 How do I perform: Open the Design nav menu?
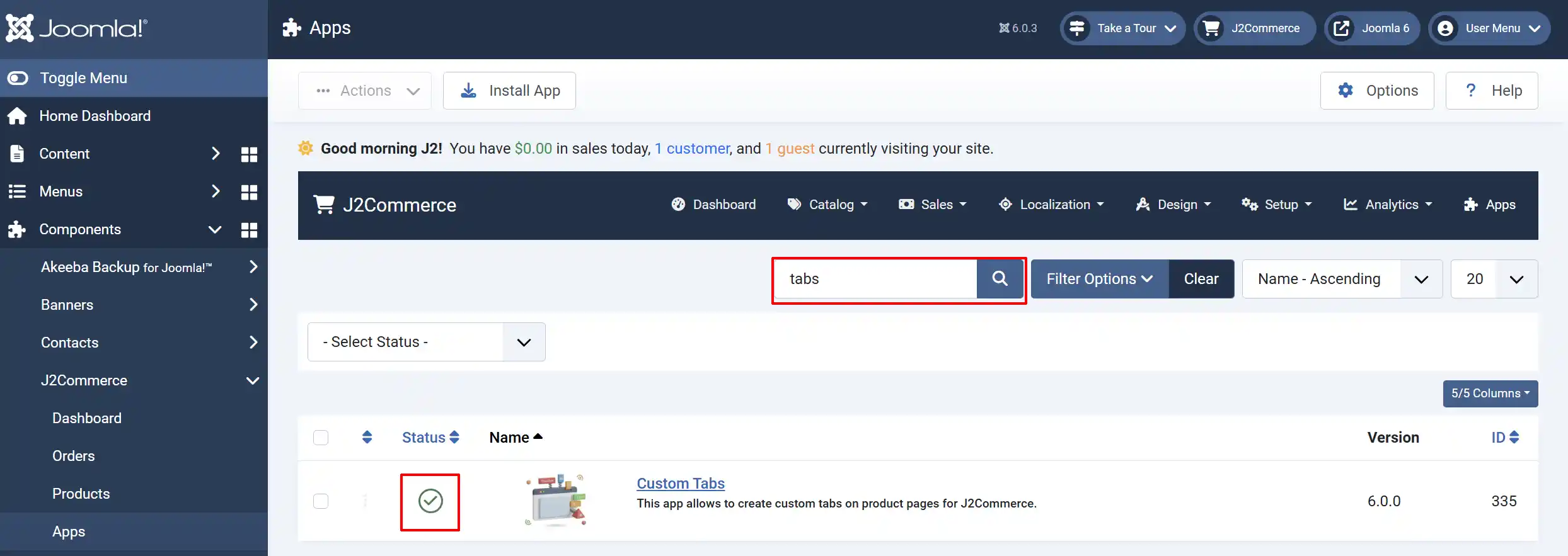(1173, 205)
